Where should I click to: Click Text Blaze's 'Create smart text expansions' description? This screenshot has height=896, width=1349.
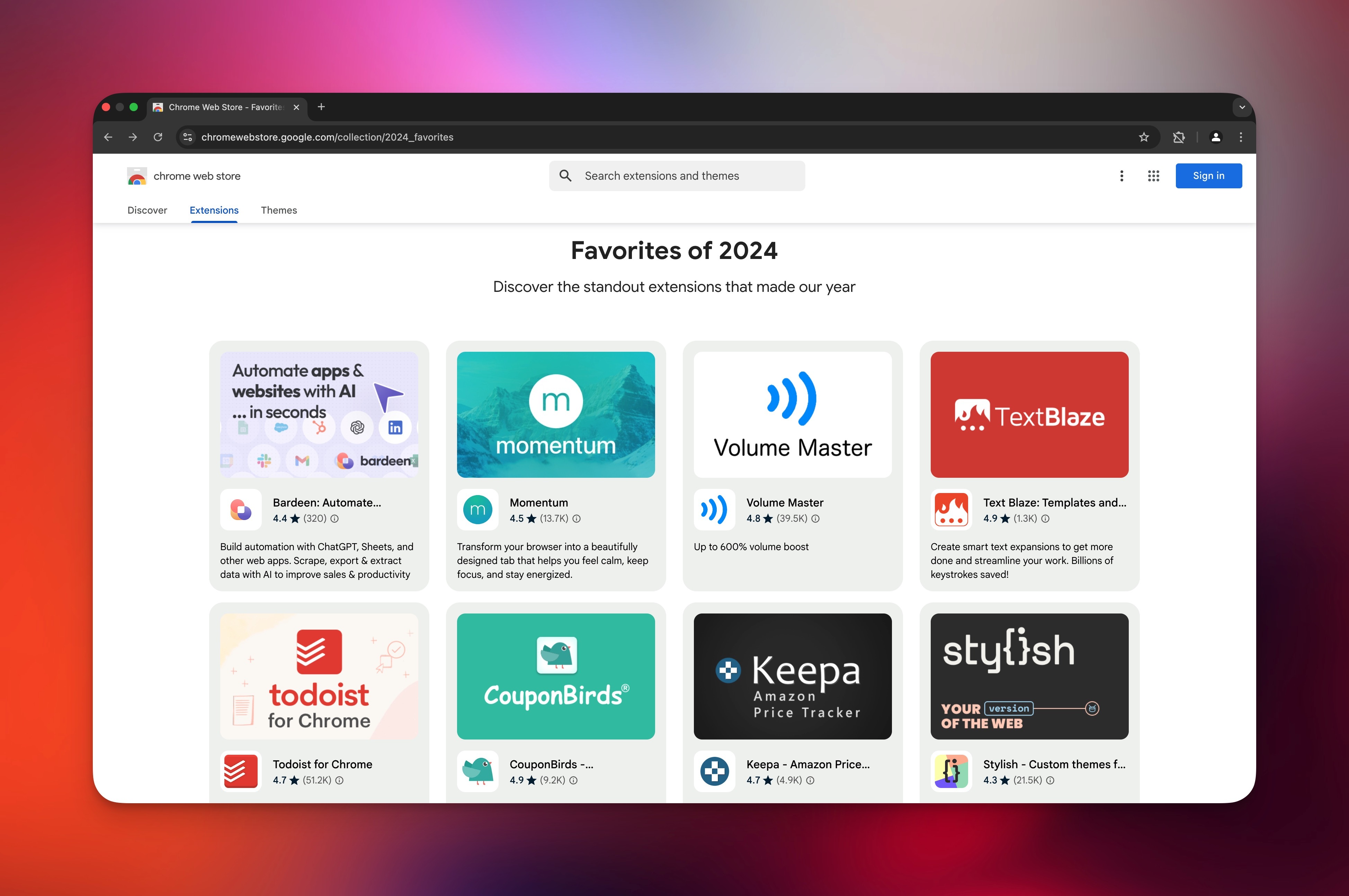point(1021,561)
